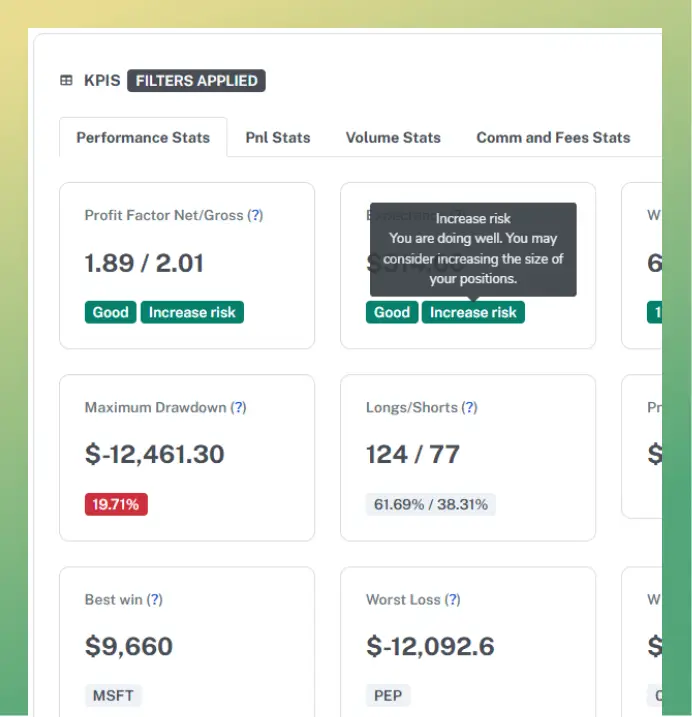Click the $-12,461.30 drawdown value

[x=155, y=454]
